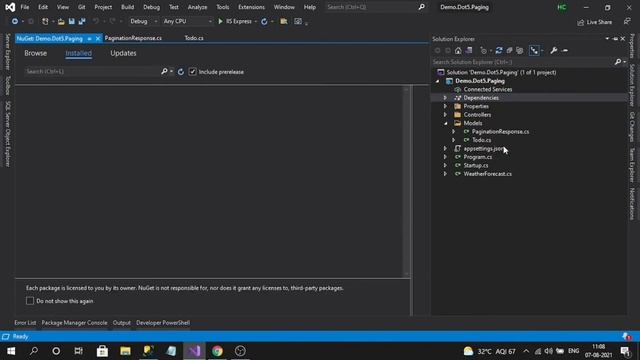Open File Explorer from the Windows taskbar

coord(125,351)
